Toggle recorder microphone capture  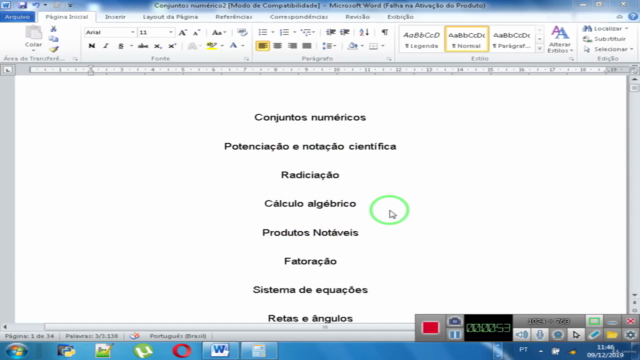[540, 335]
